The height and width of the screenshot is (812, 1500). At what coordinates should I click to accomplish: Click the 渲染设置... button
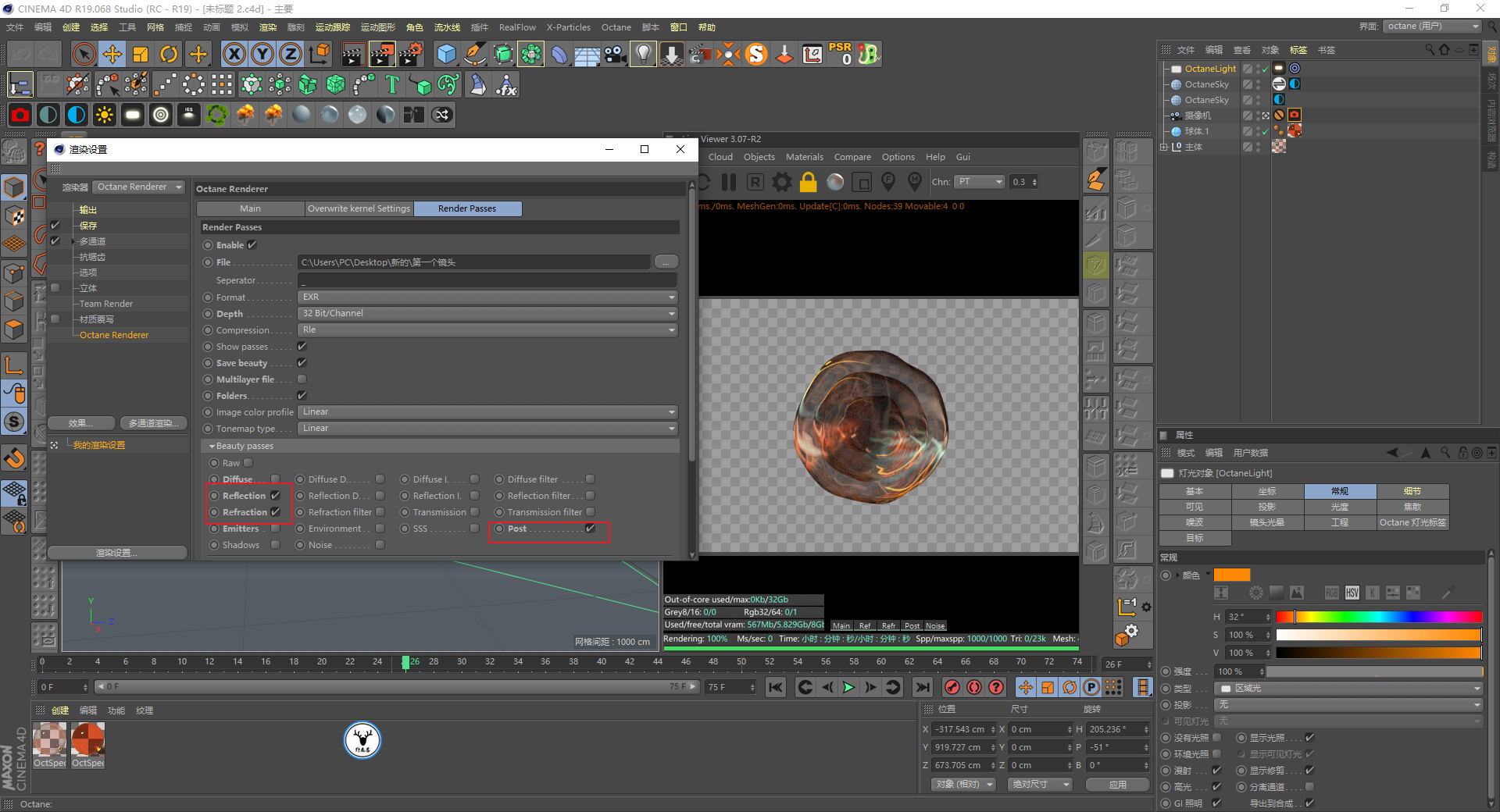point(117,553)
